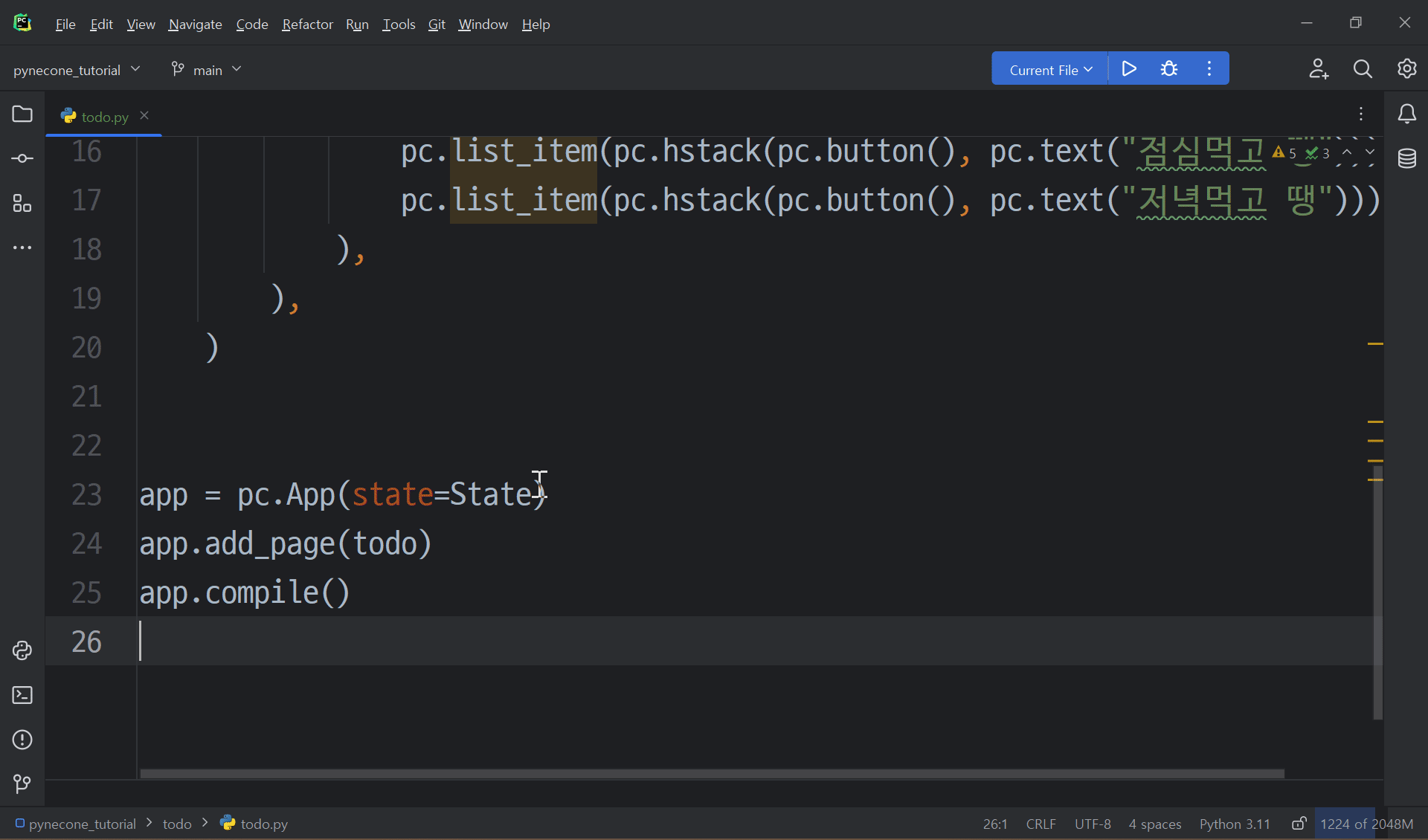Open the Project tool window folder icon
The height and width of the screenshot is (840, 1428).
pyautogui.click(x=22, y=114)
